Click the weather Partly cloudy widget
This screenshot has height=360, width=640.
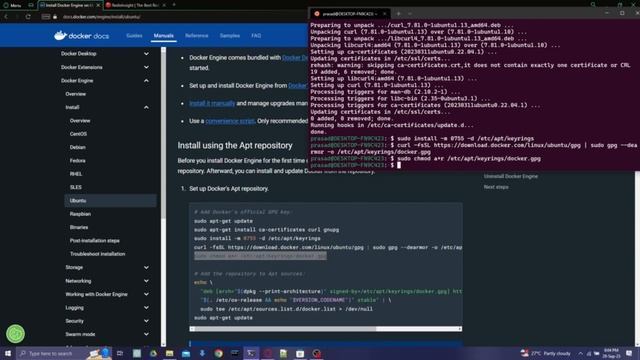[546, 353]
